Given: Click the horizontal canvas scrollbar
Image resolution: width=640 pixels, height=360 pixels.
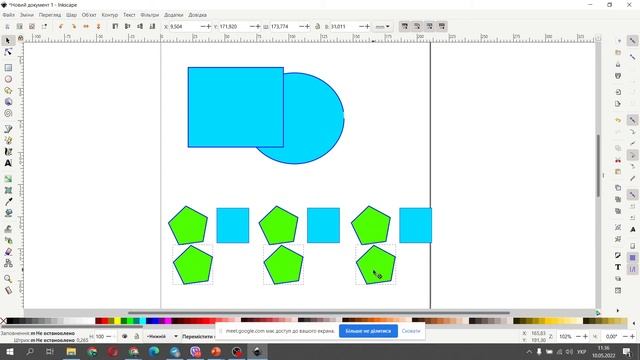Looking at the screenshot, I should tap(318, 313).
